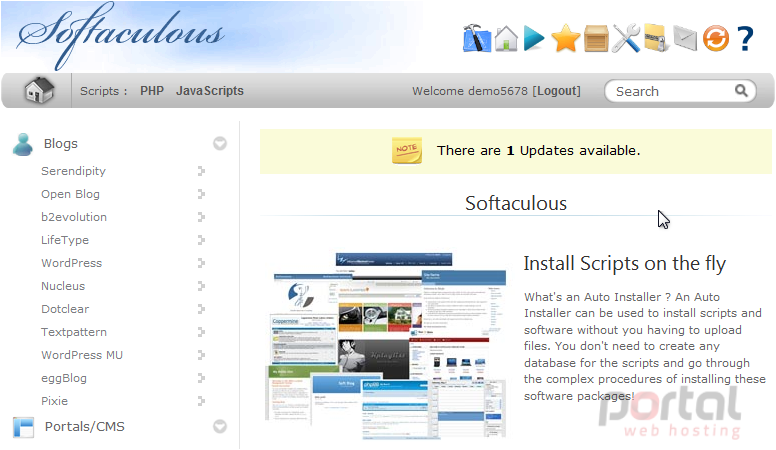Select PHP scripts in the navigation bar
Screen dimensions: 776x450
pos(151,91)
